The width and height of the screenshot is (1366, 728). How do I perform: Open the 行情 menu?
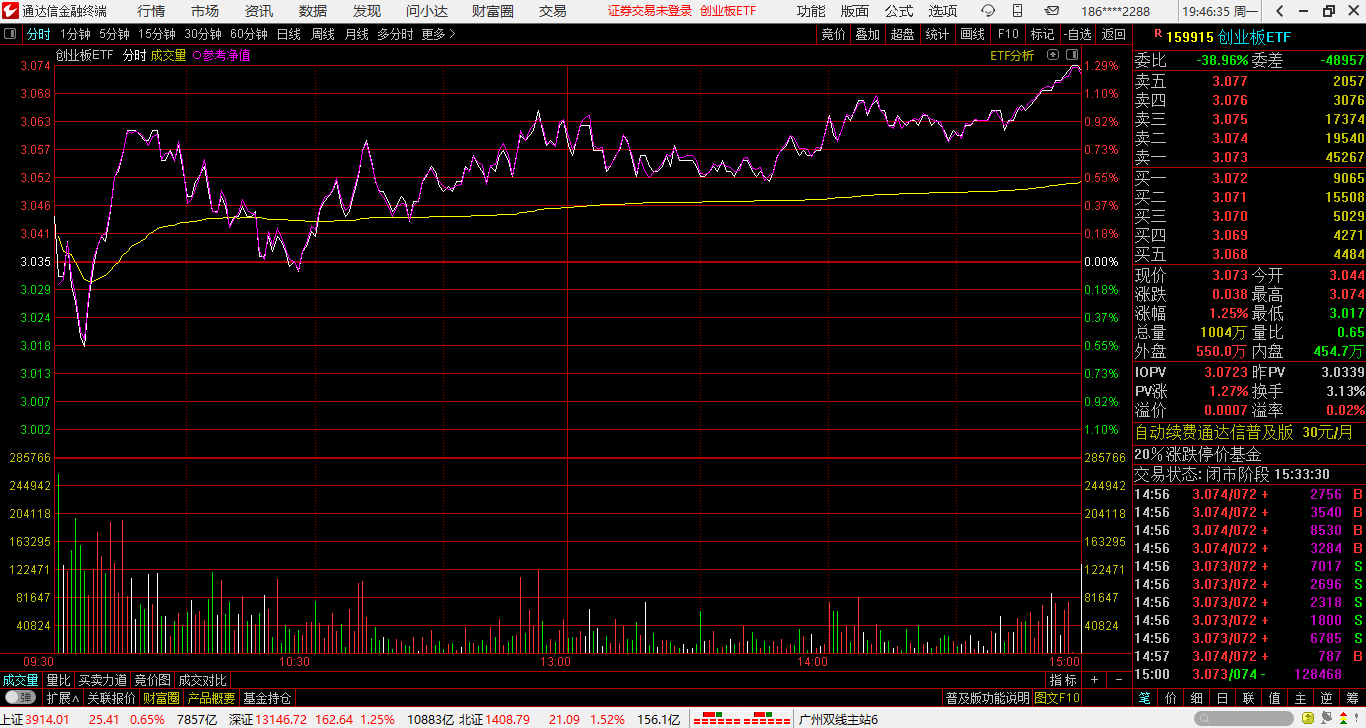coord(151,11)
